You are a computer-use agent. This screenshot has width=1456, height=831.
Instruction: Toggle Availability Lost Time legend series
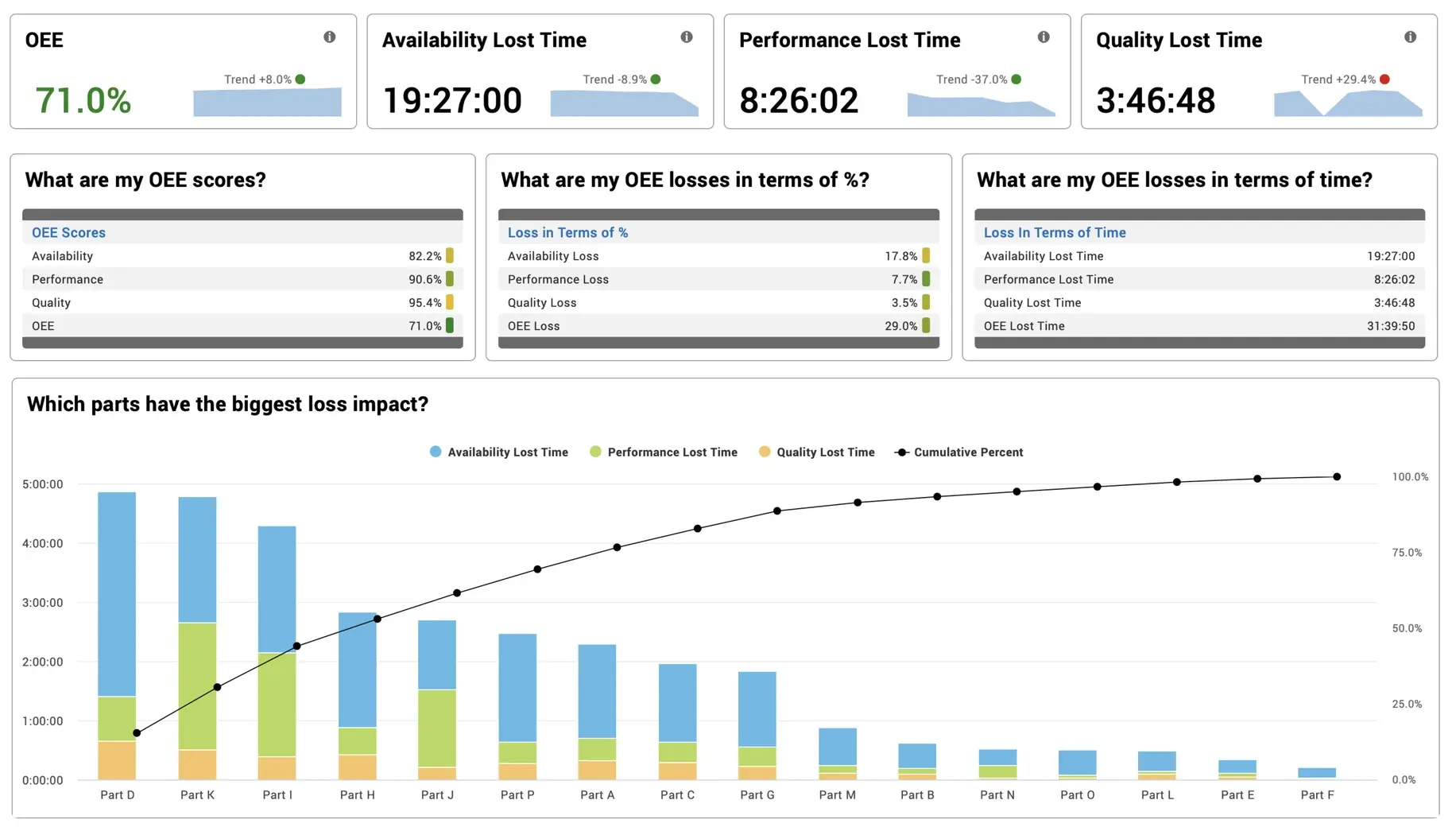coord(499,452)
